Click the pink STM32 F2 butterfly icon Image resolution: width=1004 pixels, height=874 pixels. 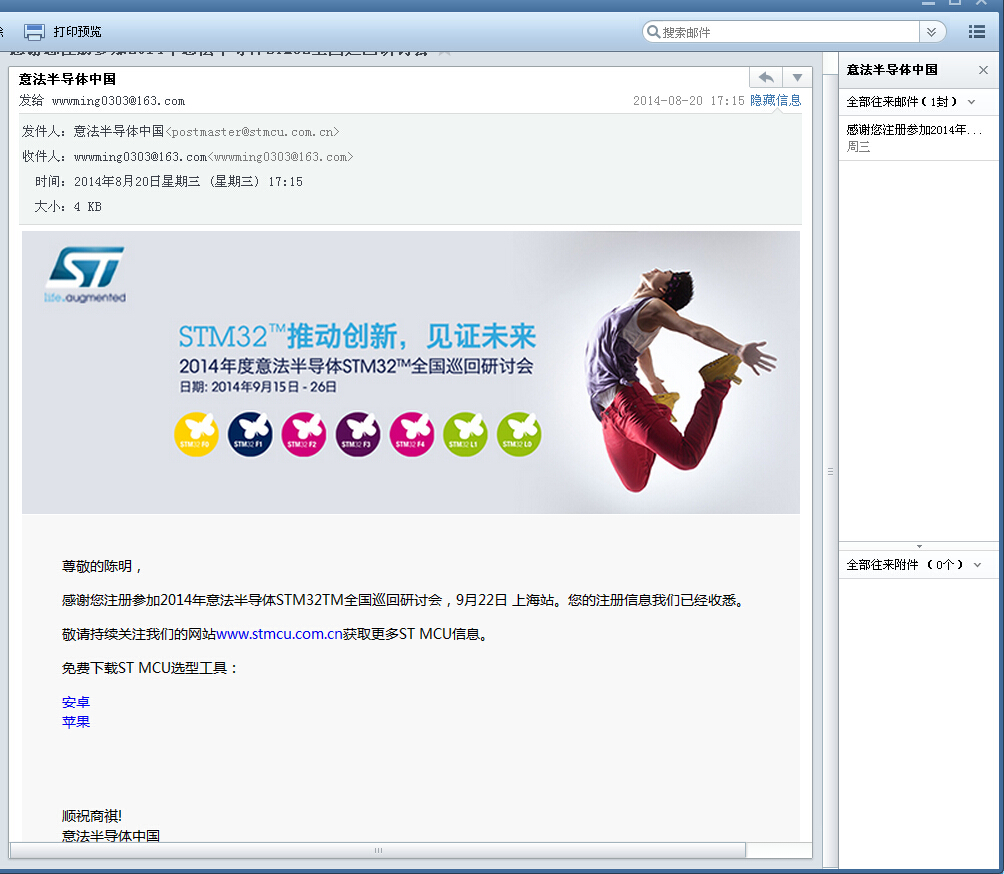coord(304,434)
